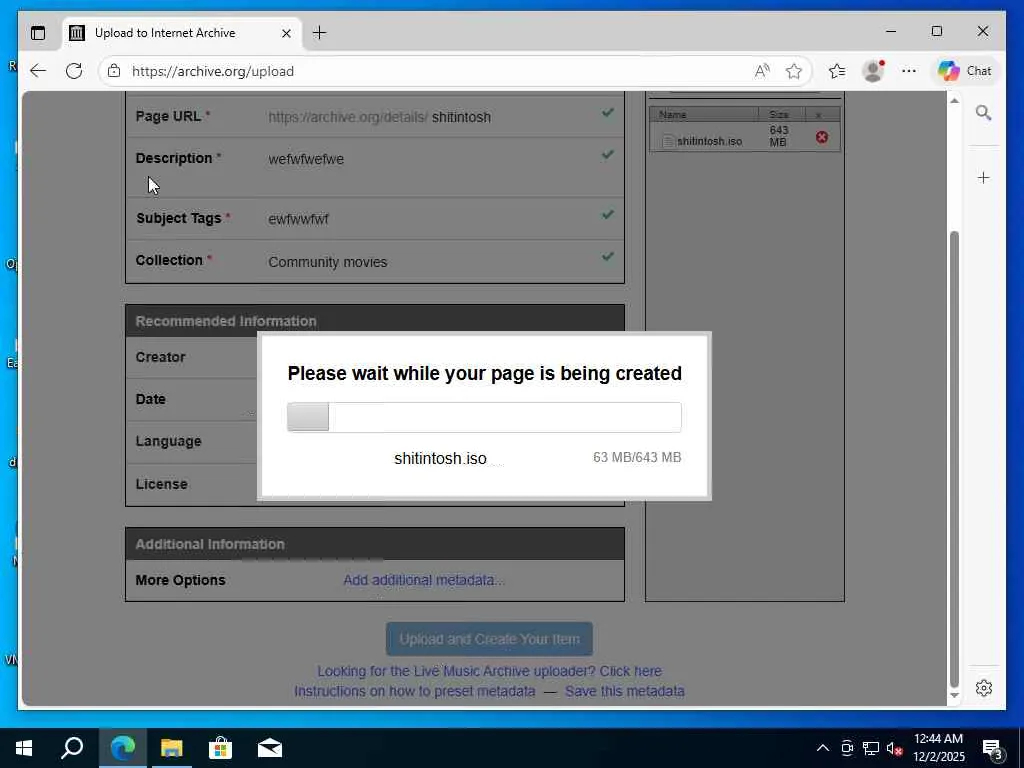
Task: Click the Creator field label
Action: (x=161, y=357)
